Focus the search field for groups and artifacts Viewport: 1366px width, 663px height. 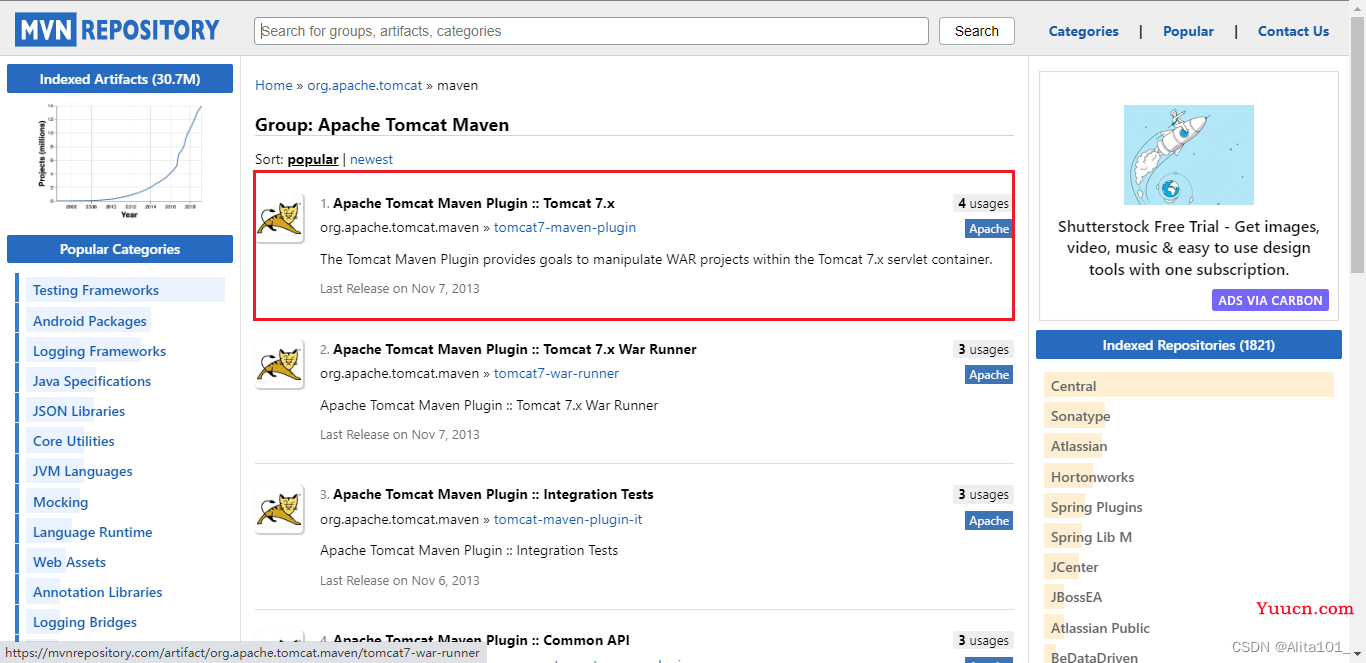(591, 31)
